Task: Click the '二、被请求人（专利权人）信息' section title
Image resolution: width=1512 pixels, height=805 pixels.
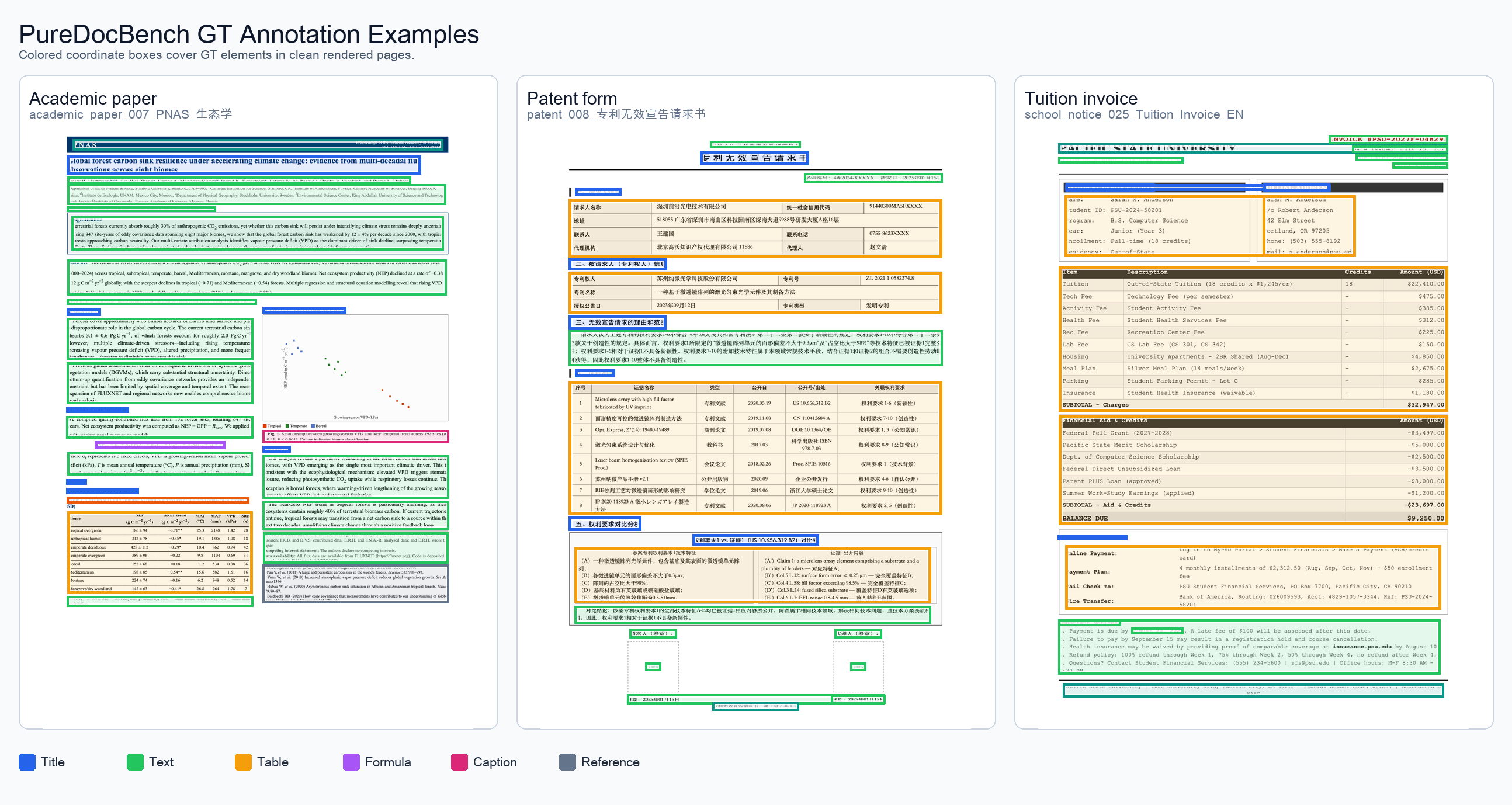Action: point(617,263)
